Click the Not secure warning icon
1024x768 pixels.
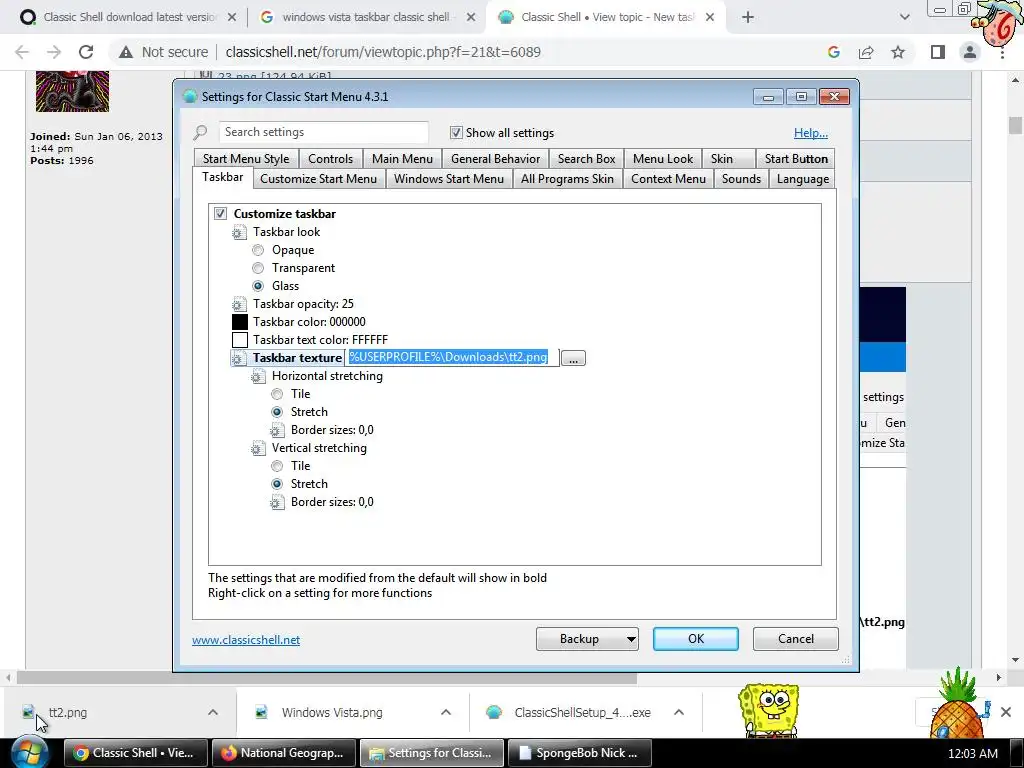click(x=126, y=52)
